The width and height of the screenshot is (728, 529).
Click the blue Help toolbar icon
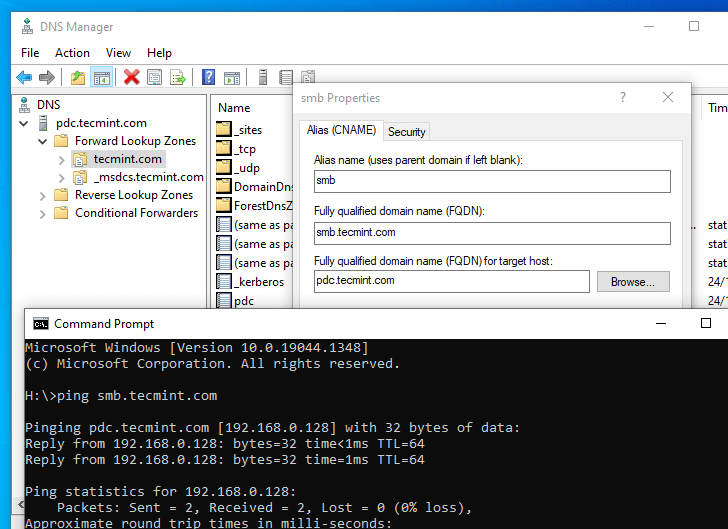208,77
